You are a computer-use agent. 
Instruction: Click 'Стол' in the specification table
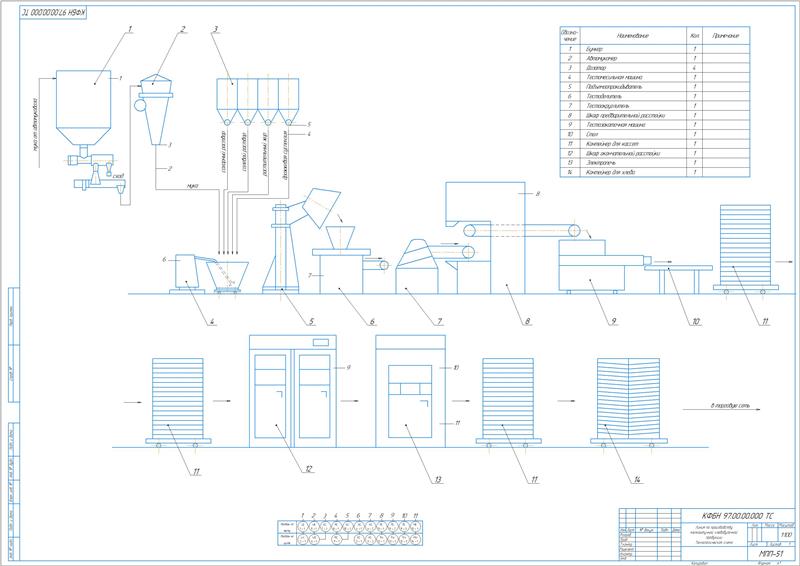click(592, 135)
